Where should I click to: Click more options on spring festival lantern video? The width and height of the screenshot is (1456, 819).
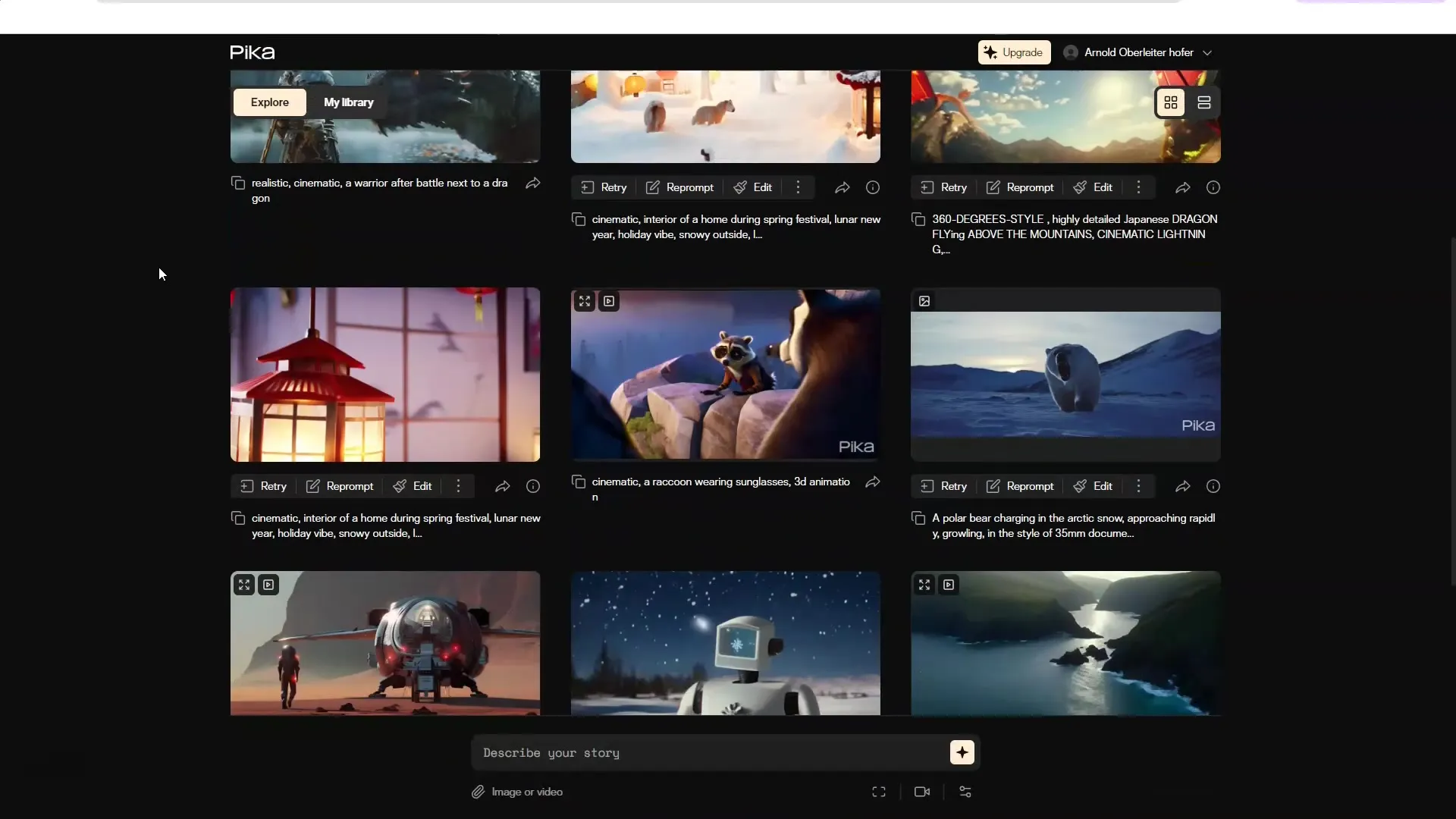coord(458,486)
